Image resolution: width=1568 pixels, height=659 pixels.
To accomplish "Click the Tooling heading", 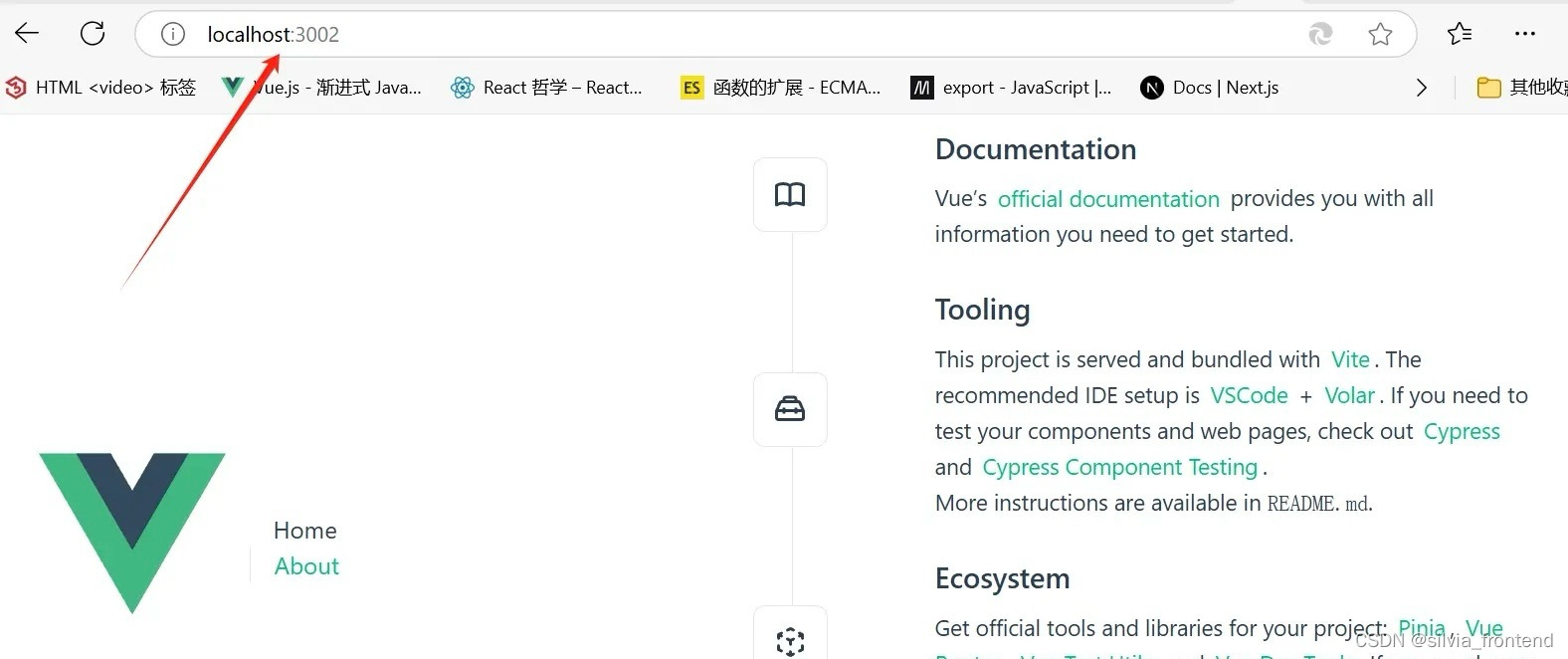I will coord(982,310).
